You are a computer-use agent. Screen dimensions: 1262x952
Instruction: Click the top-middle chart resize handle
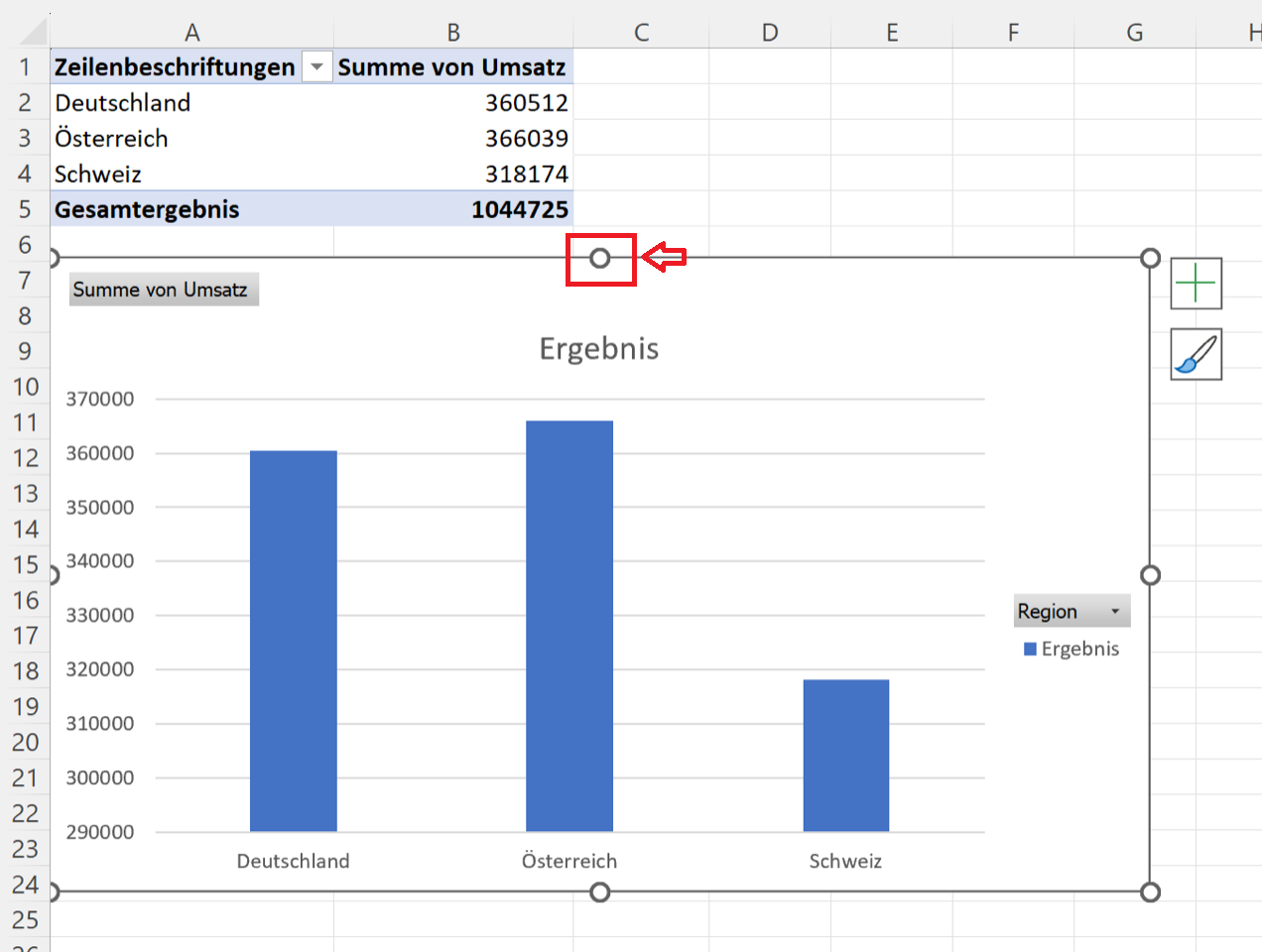[599, 259]
